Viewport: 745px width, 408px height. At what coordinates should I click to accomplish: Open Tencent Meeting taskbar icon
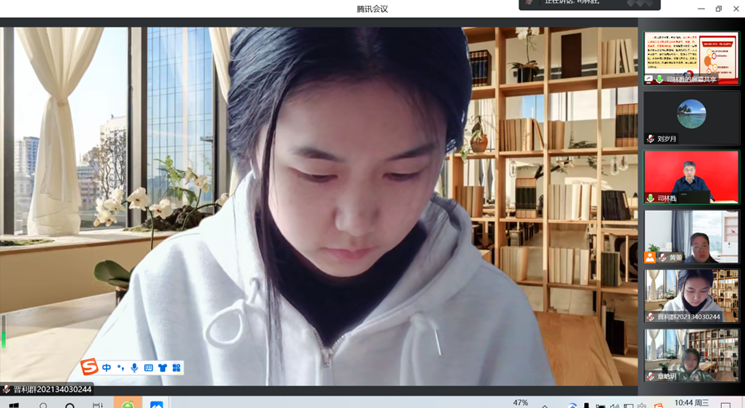(x=156, y=404)
